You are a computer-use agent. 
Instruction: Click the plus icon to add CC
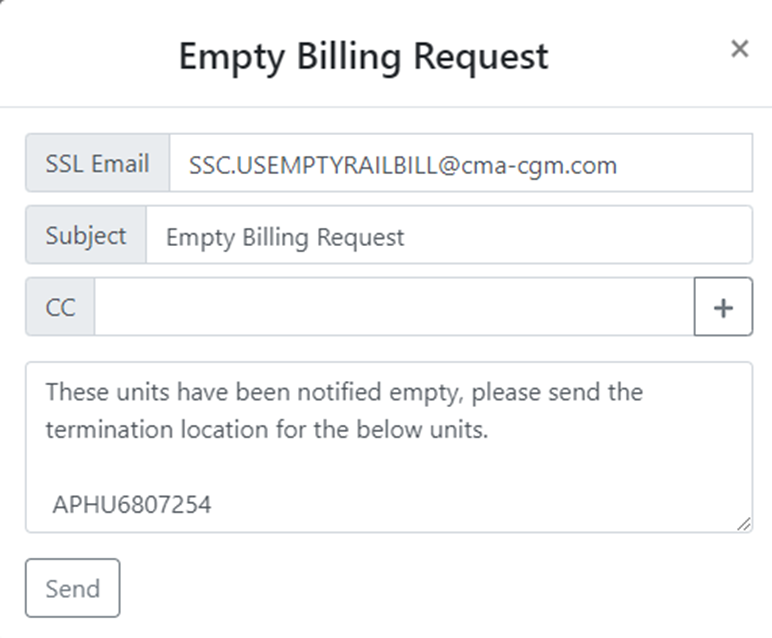point(722,308)
